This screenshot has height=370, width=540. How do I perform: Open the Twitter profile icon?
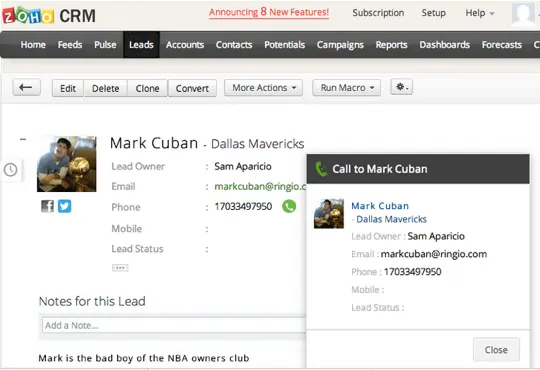pyautogui.click(x=64, y=206)
